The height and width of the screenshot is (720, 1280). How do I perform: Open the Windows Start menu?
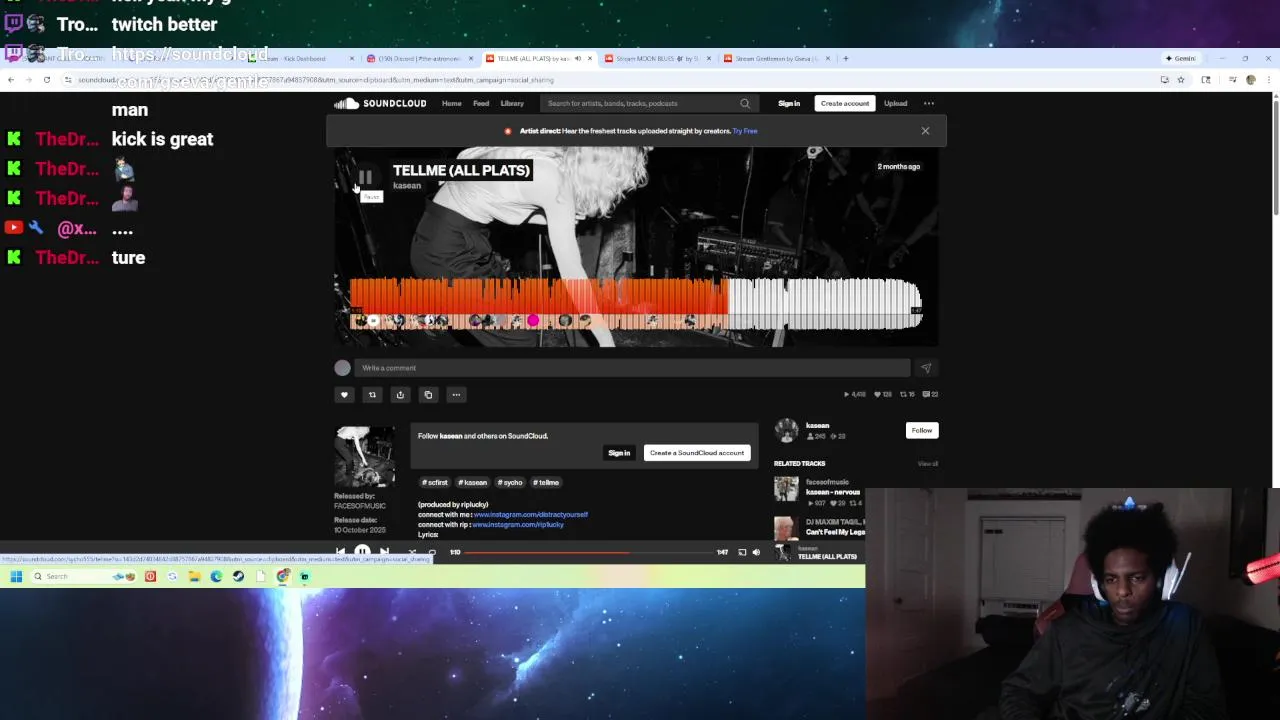point(16,576)
